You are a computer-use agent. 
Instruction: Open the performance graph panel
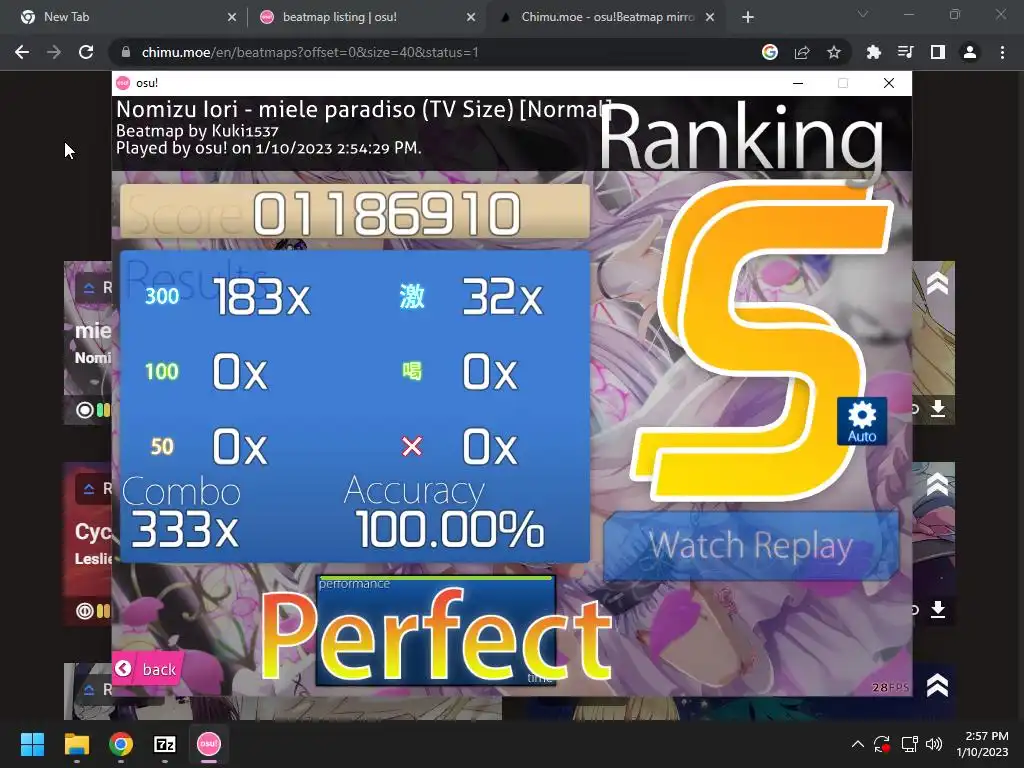(436, 630)
